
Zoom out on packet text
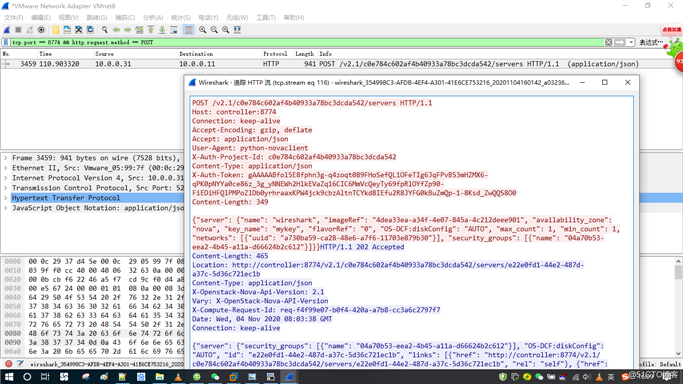tap(214, 30)
